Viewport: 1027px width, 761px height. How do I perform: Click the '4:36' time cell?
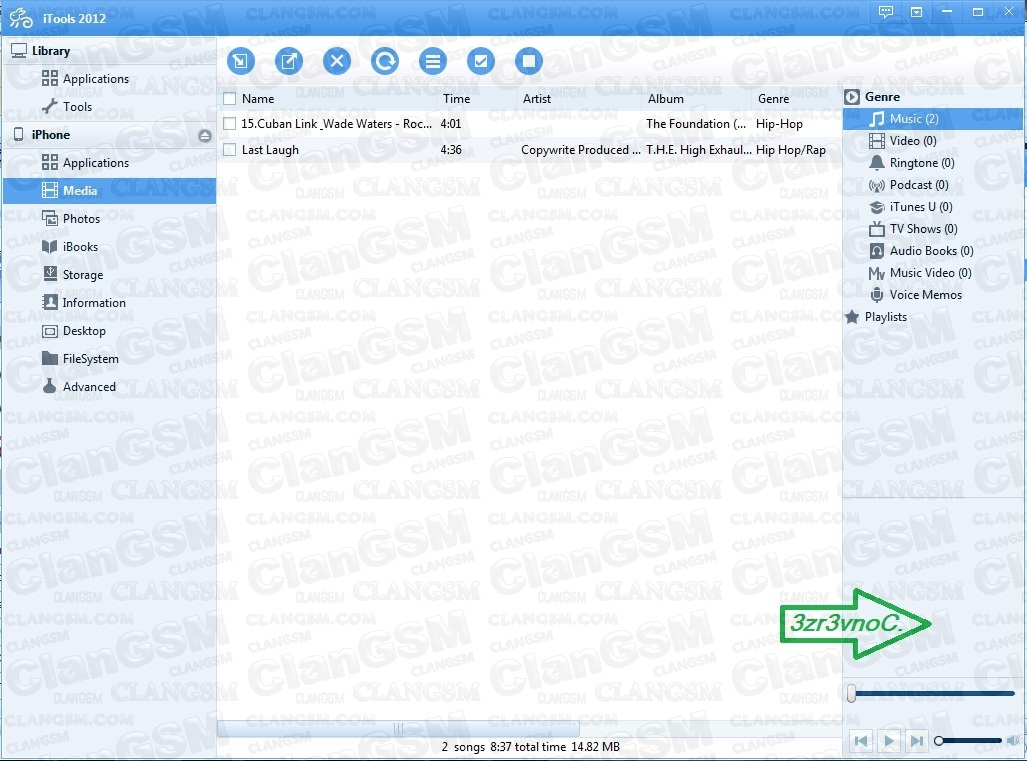point(451,150)
